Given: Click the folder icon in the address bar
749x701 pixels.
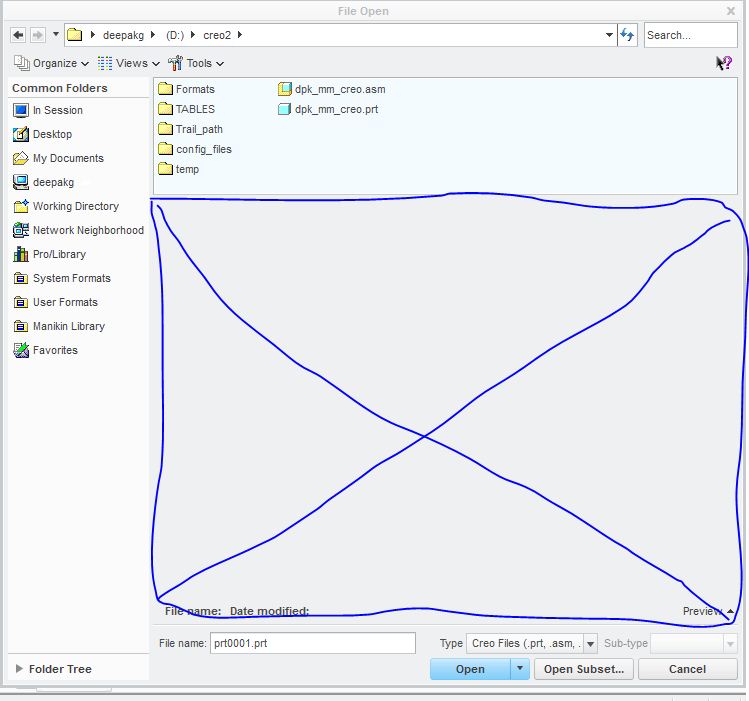Looking at the screenshot, I should 75,35.
